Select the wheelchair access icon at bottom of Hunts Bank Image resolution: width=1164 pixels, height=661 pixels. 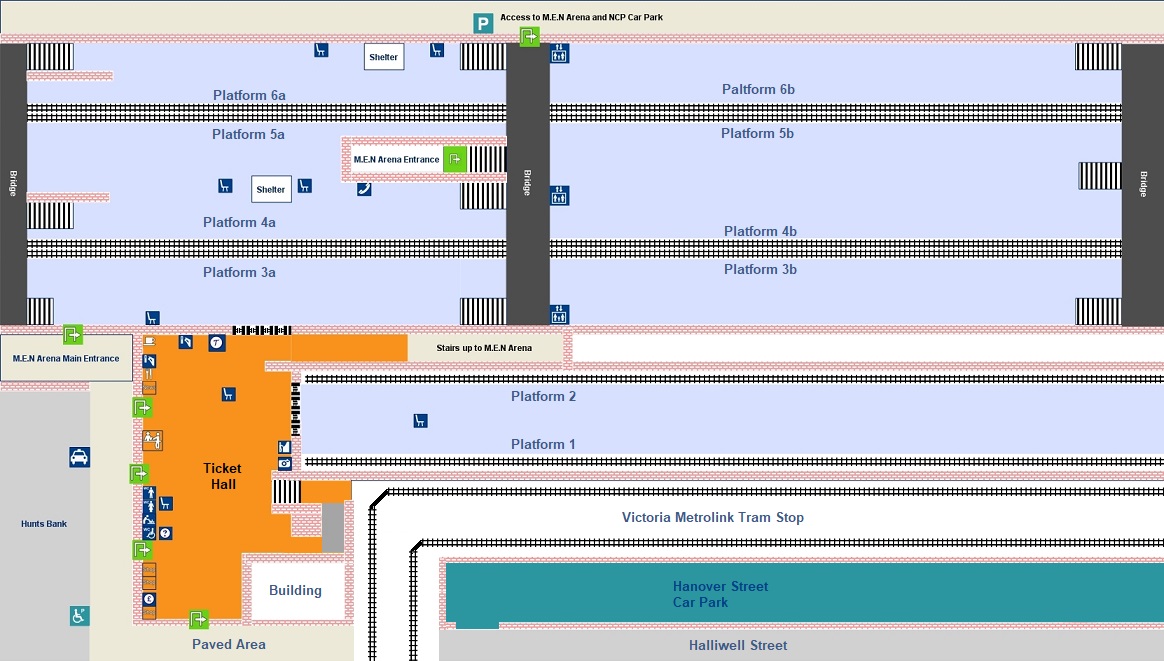coord(79,615)
